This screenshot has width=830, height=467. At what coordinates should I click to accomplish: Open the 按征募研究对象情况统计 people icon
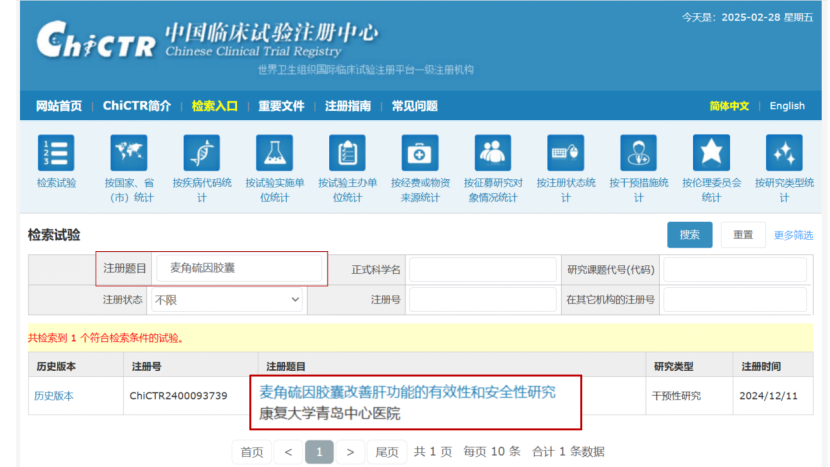[x=493, y=153]
